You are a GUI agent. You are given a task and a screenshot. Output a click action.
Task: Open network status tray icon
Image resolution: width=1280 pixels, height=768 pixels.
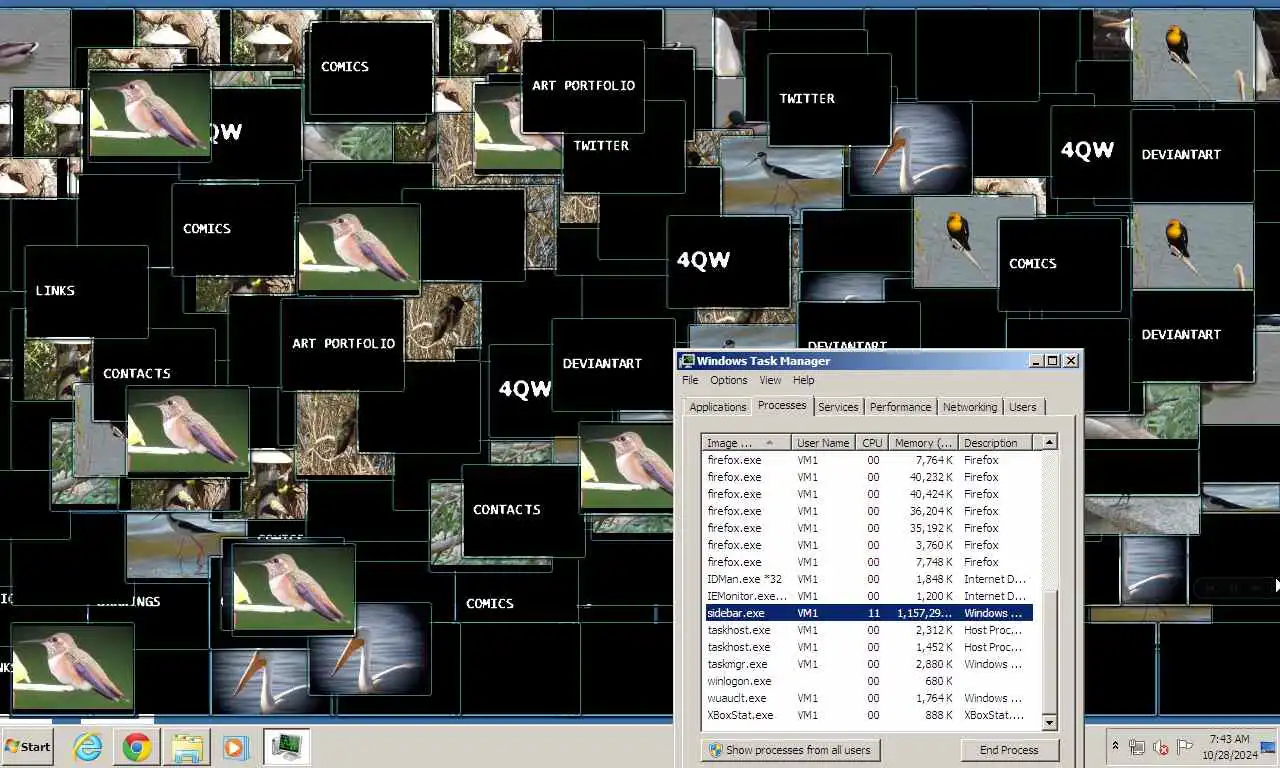click(x=1137, y=747)
